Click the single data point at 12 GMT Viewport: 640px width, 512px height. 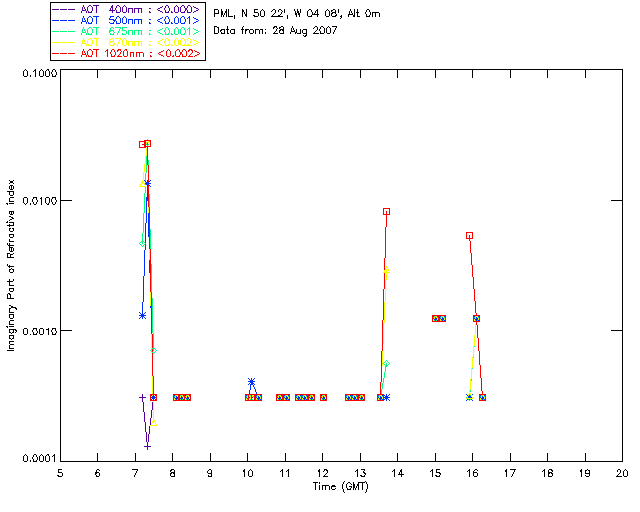click(323, 397)
